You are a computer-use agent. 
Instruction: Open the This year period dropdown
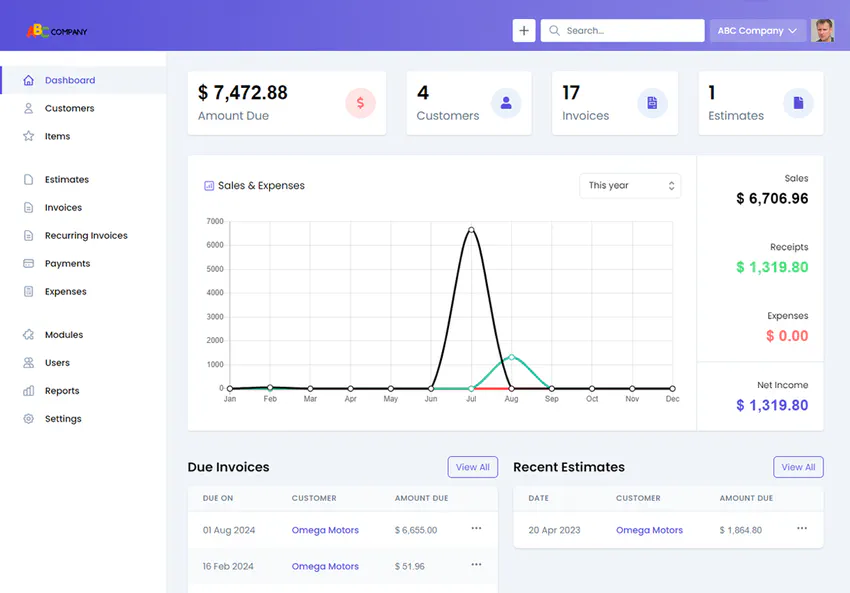click(x=630, y=186)
